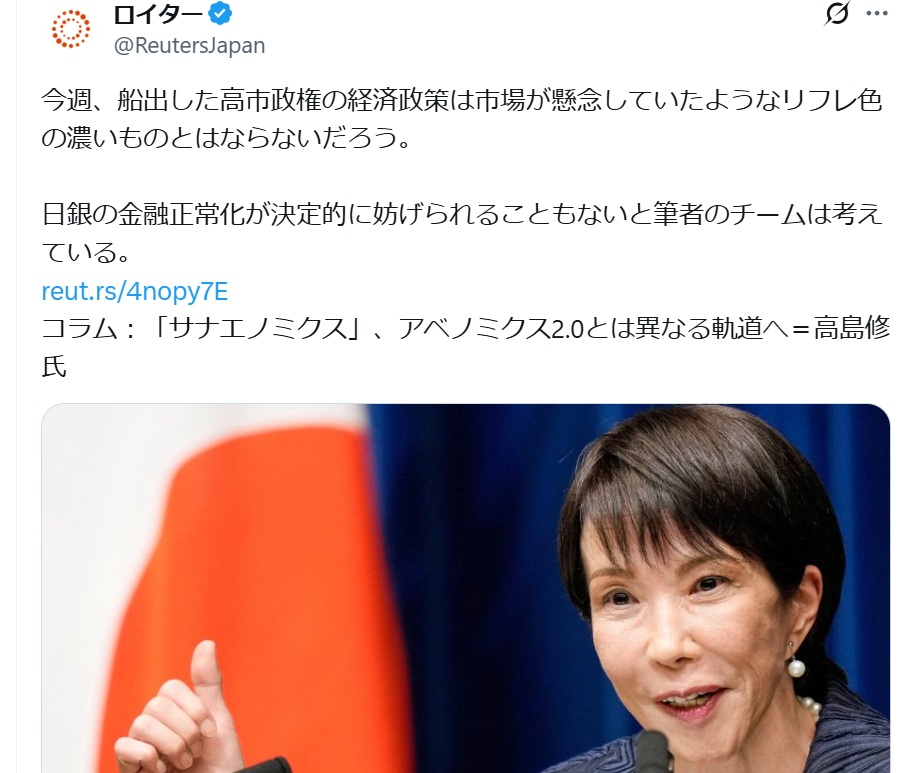Click the paragraph starting 今週、船出した
The height and width of the screenshot is (773, 908).
click(462, 119)
